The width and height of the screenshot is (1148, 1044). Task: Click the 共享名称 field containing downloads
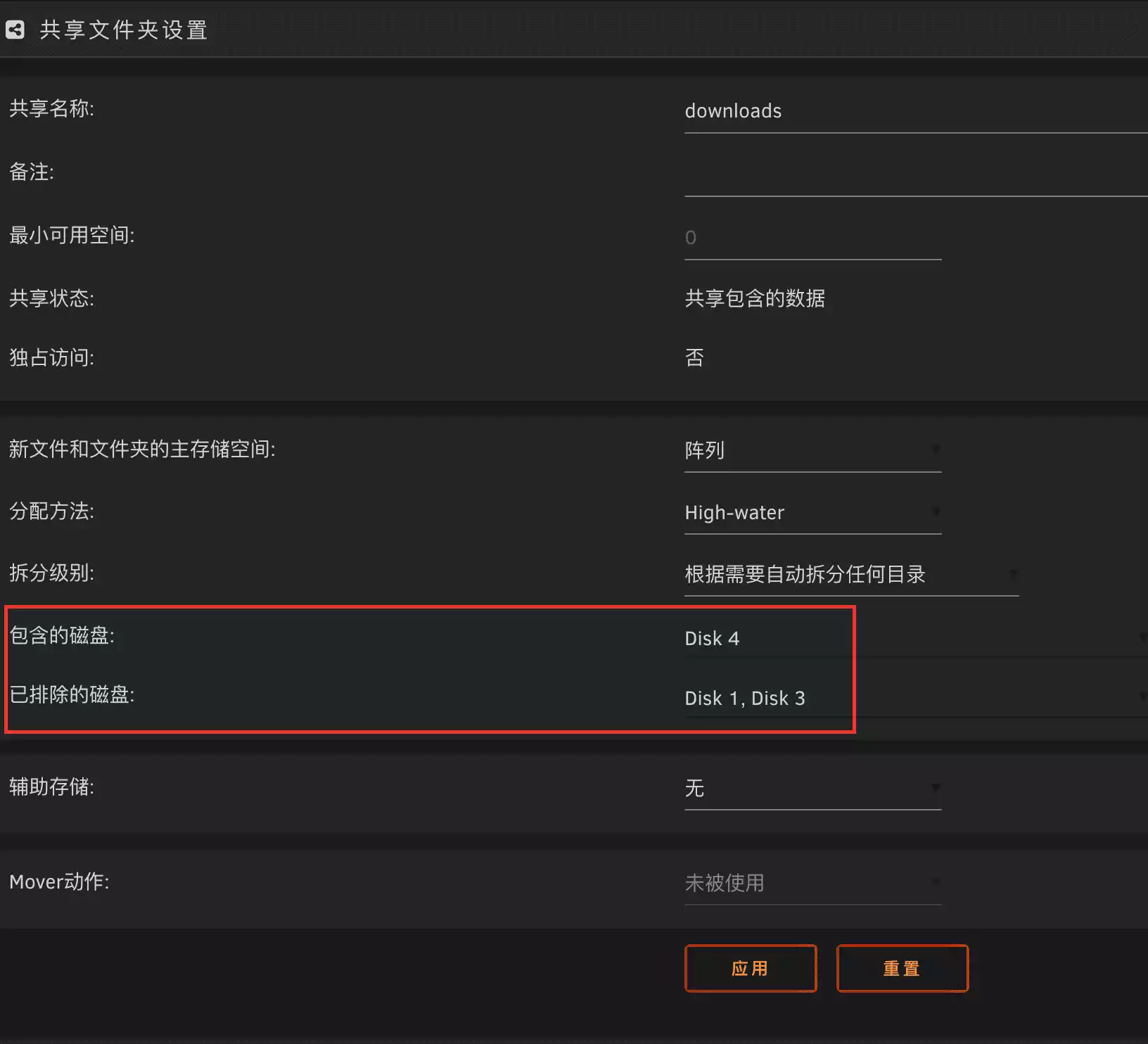coord(914,111)
